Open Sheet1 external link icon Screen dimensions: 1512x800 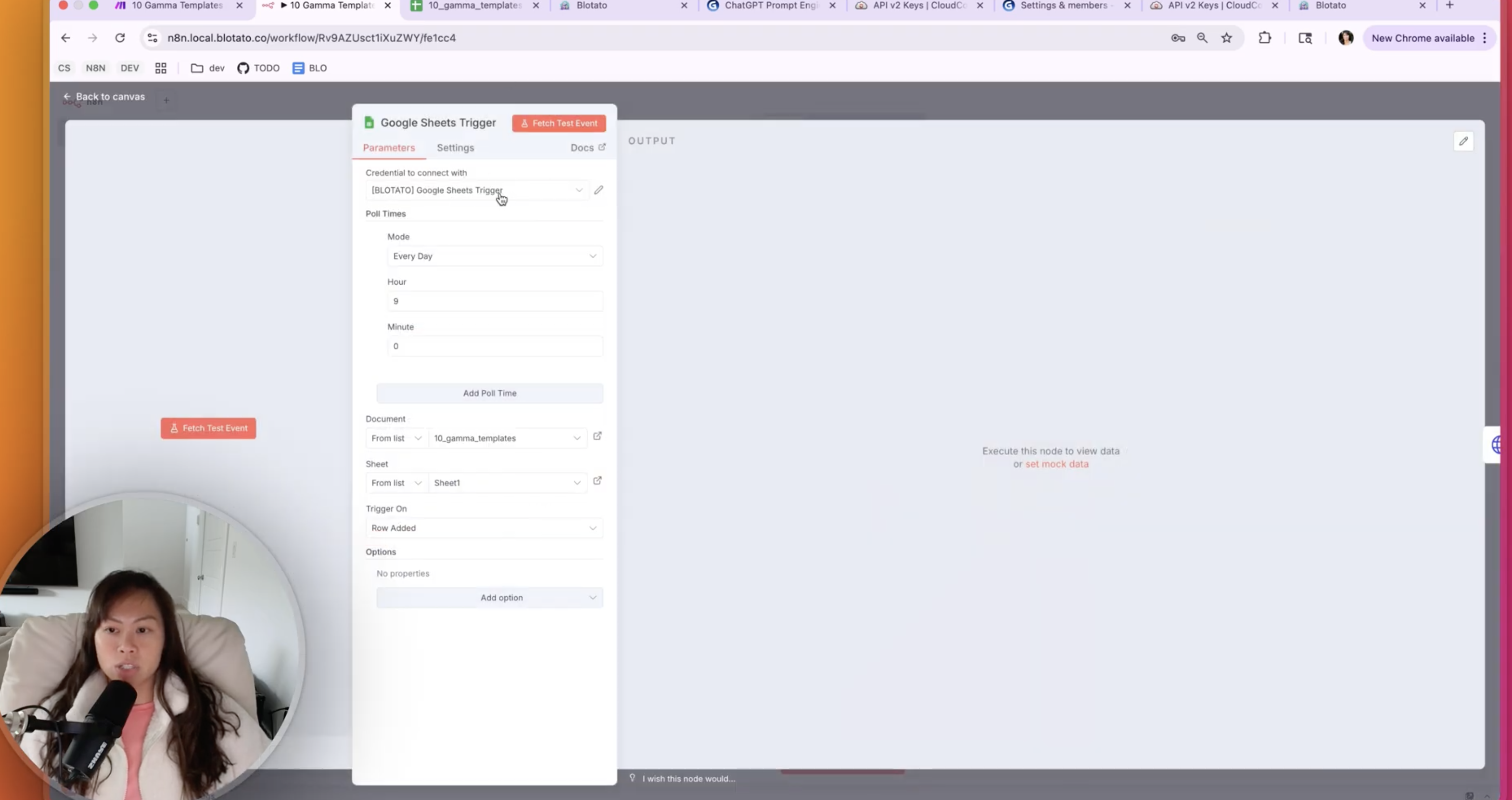click(x=597, y=481)
